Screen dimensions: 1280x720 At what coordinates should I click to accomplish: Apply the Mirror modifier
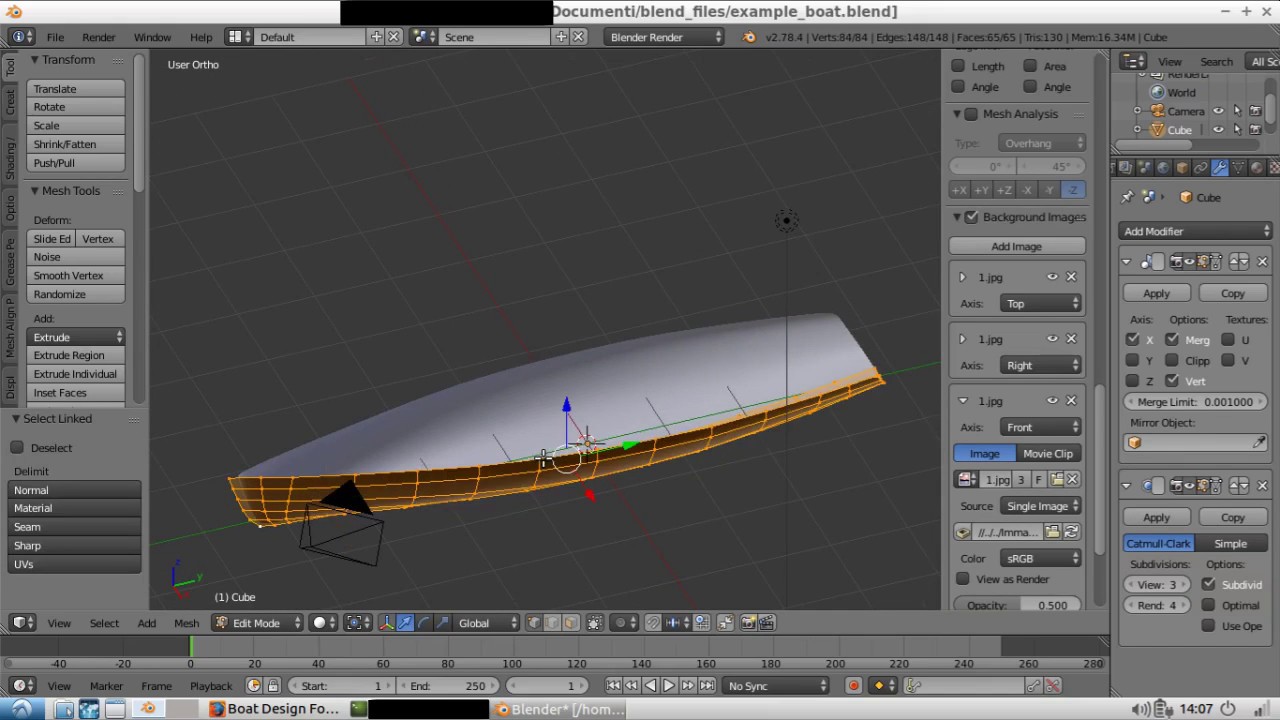(1156, 293)
